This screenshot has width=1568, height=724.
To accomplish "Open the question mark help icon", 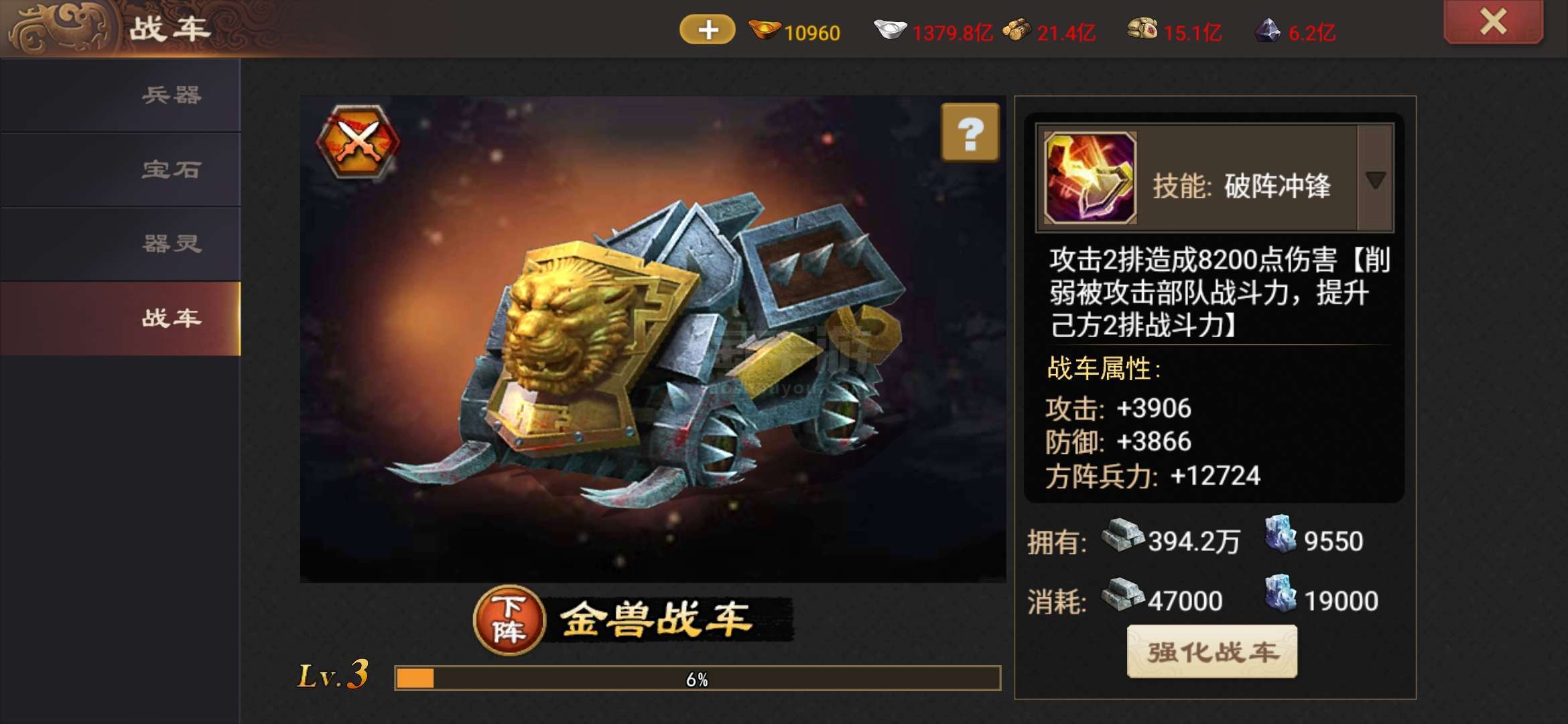I will tap(970, 133).
